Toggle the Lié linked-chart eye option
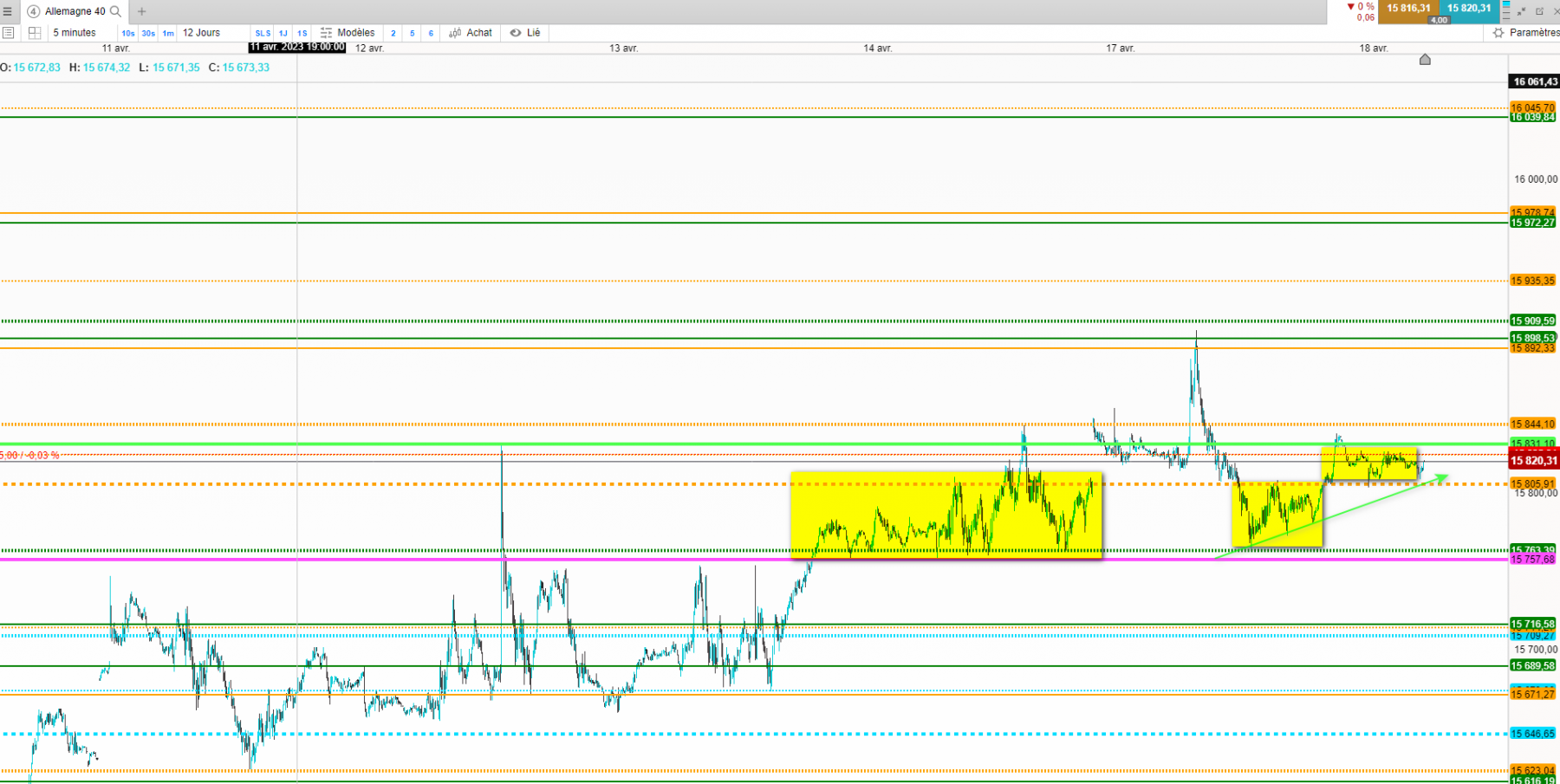The image size is (1560, 784). [525, 33]
